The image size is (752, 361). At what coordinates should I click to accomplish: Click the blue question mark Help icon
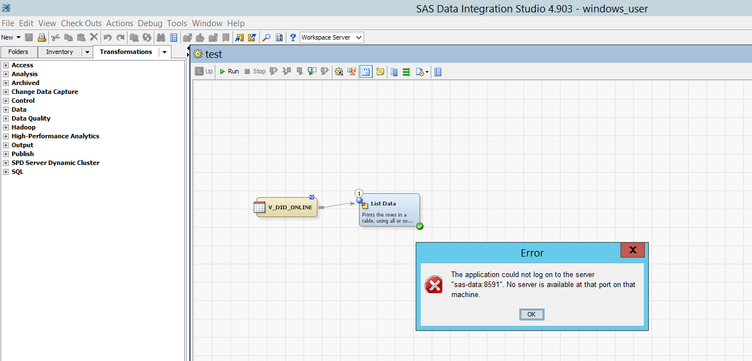[293, 37]
